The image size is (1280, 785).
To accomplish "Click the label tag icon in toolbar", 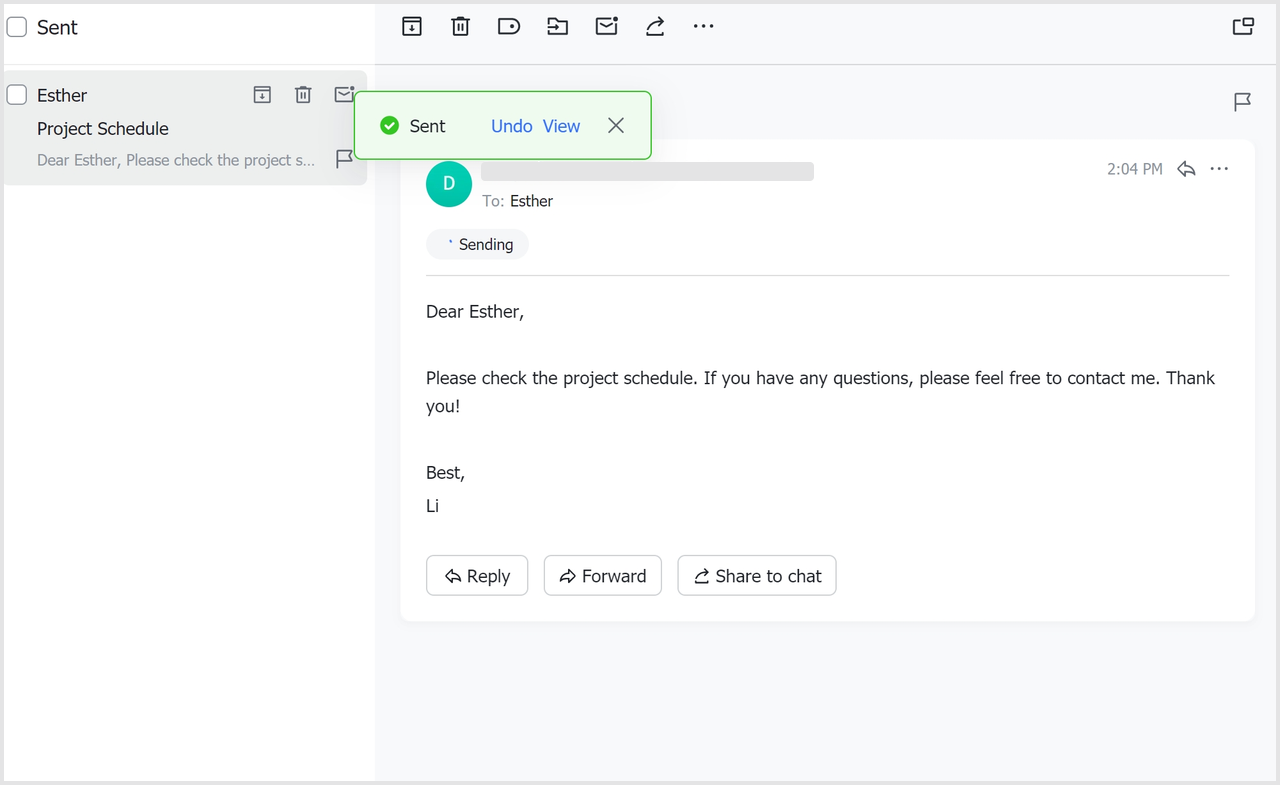I will [x=509, y=27].
